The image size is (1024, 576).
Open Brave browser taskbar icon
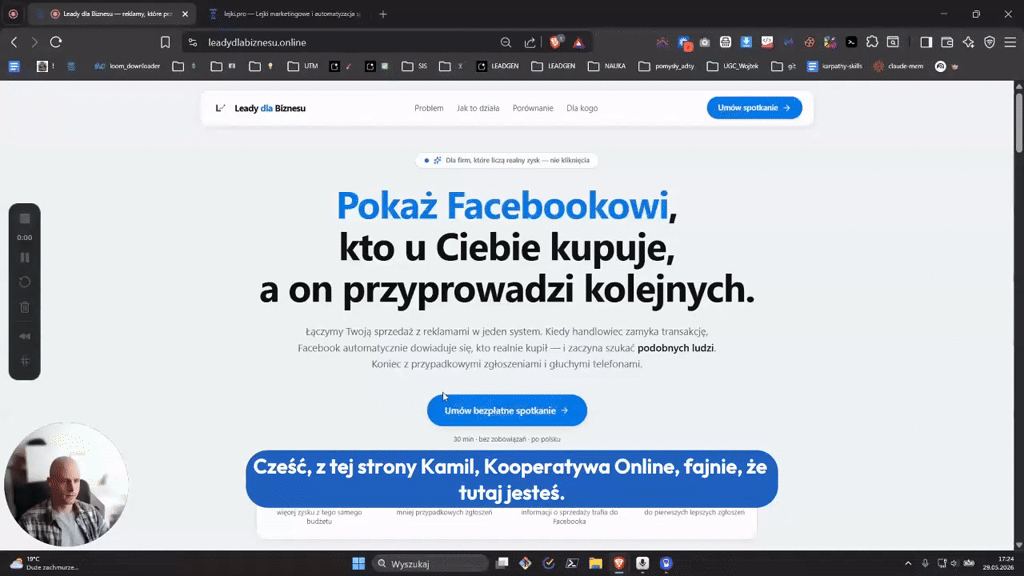coord(619,564)
